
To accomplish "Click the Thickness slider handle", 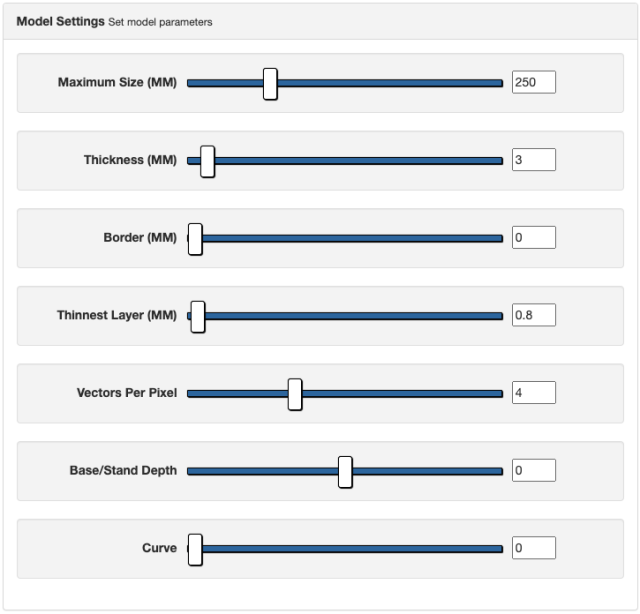I will point(207,160).
